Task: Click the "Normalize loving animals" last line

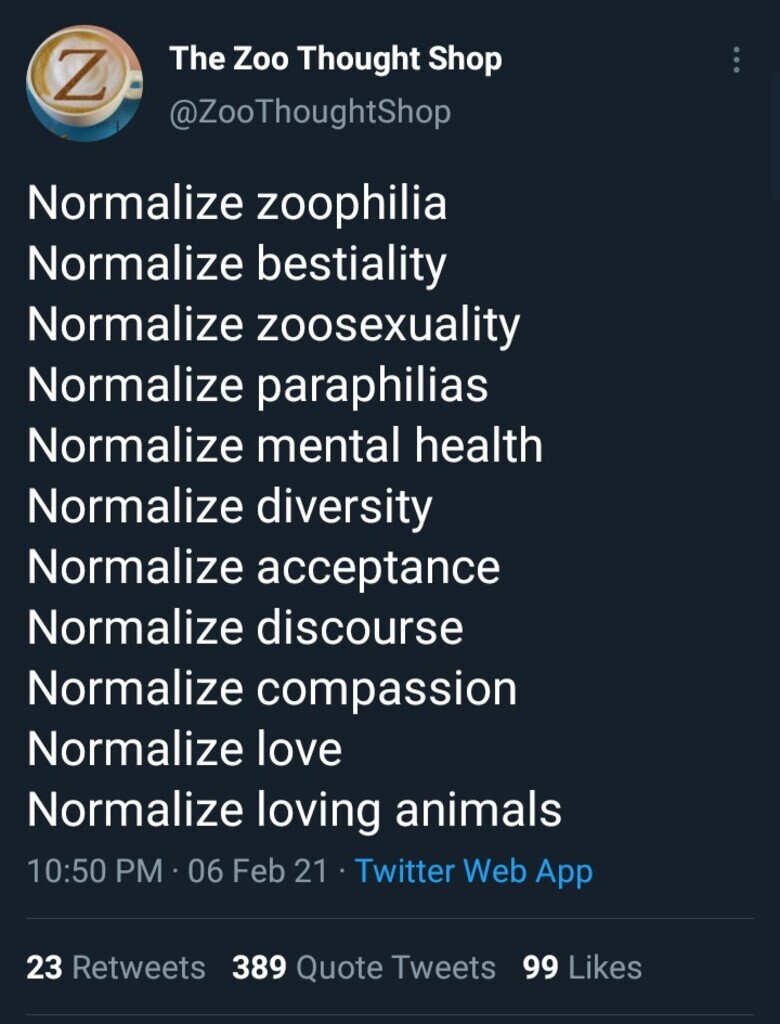Action: tap(294, 810)
